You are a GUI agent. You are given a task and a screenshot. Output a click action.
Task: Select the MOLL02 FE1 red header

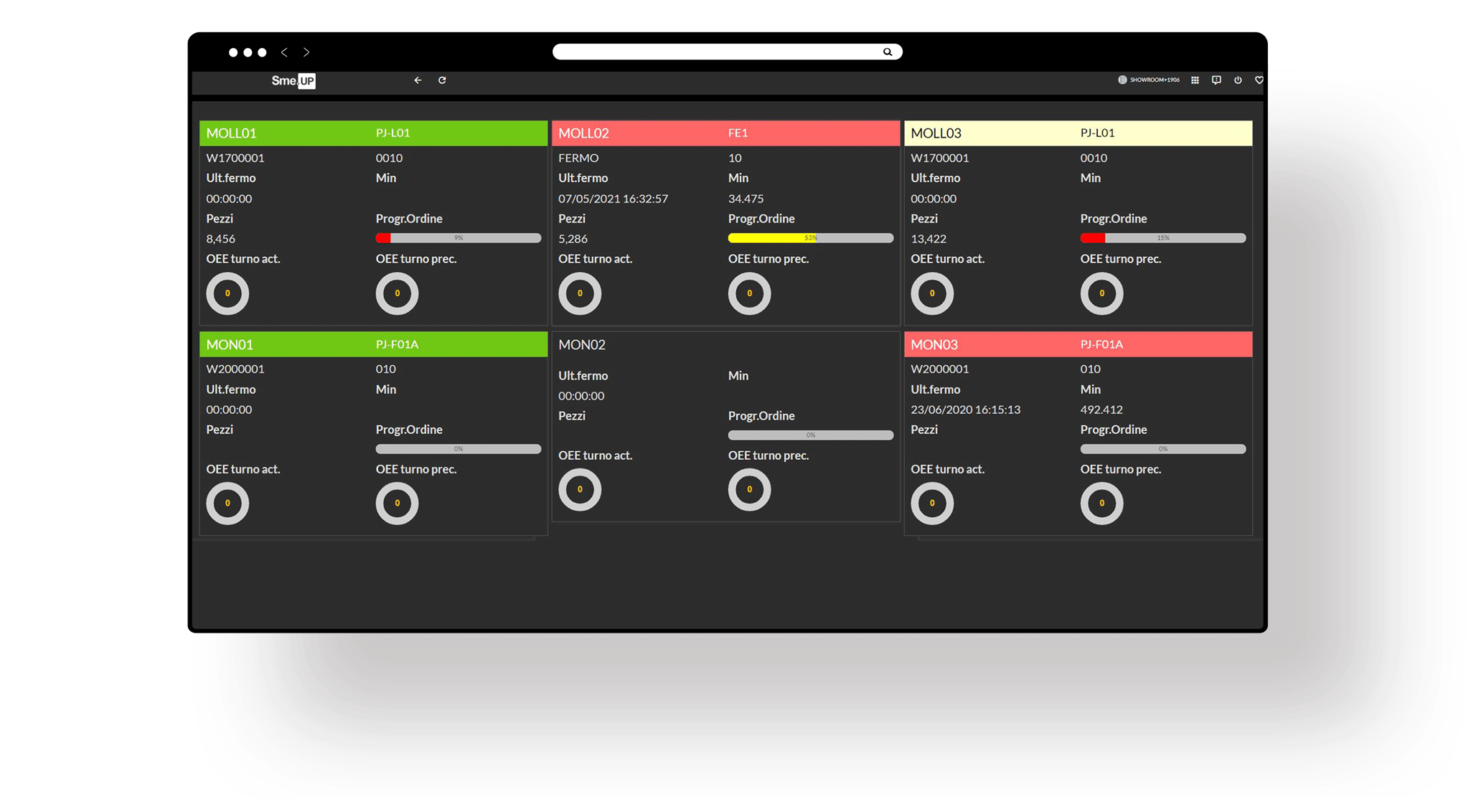tap(725, 133)
